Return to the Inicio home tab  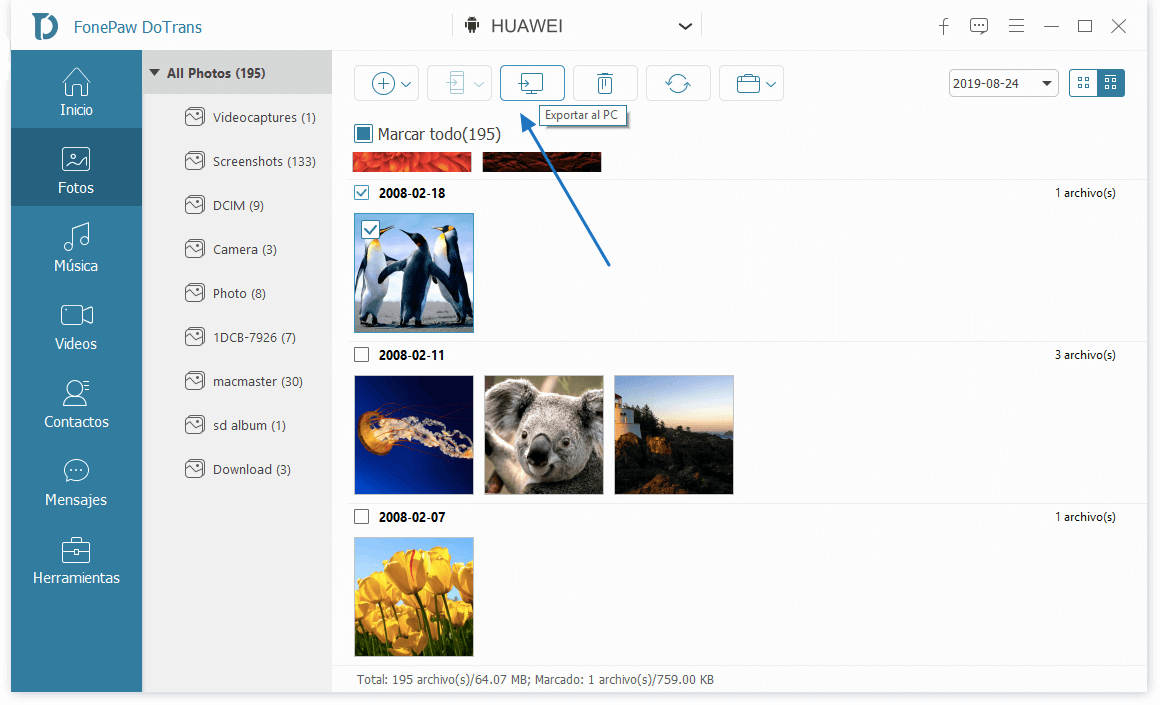pos(75,89)
